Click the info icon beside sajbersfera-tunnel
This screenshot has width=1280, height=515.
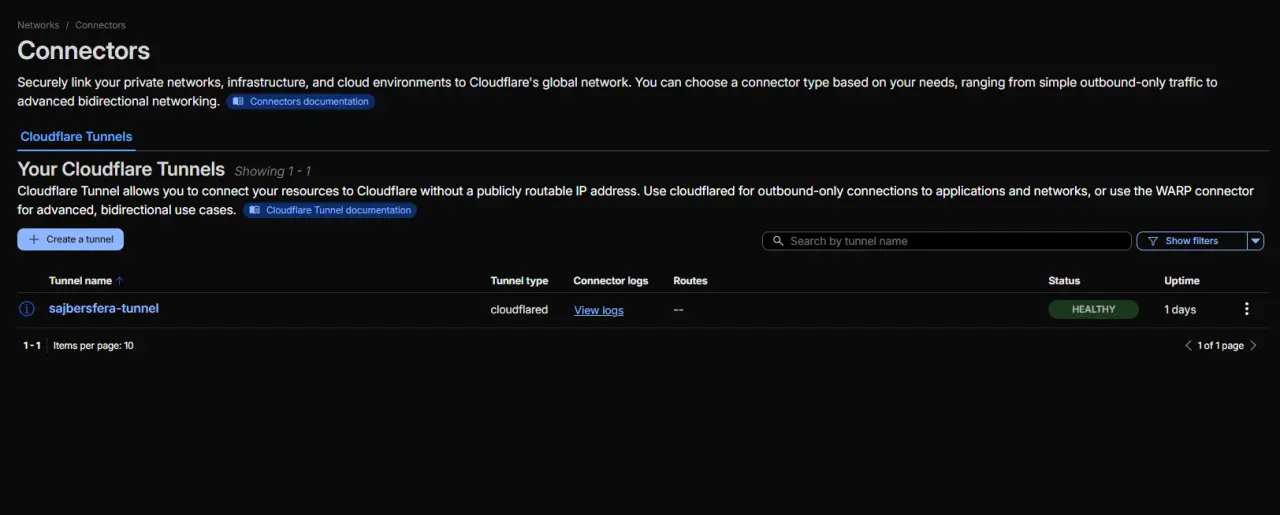tap(27, 309)
